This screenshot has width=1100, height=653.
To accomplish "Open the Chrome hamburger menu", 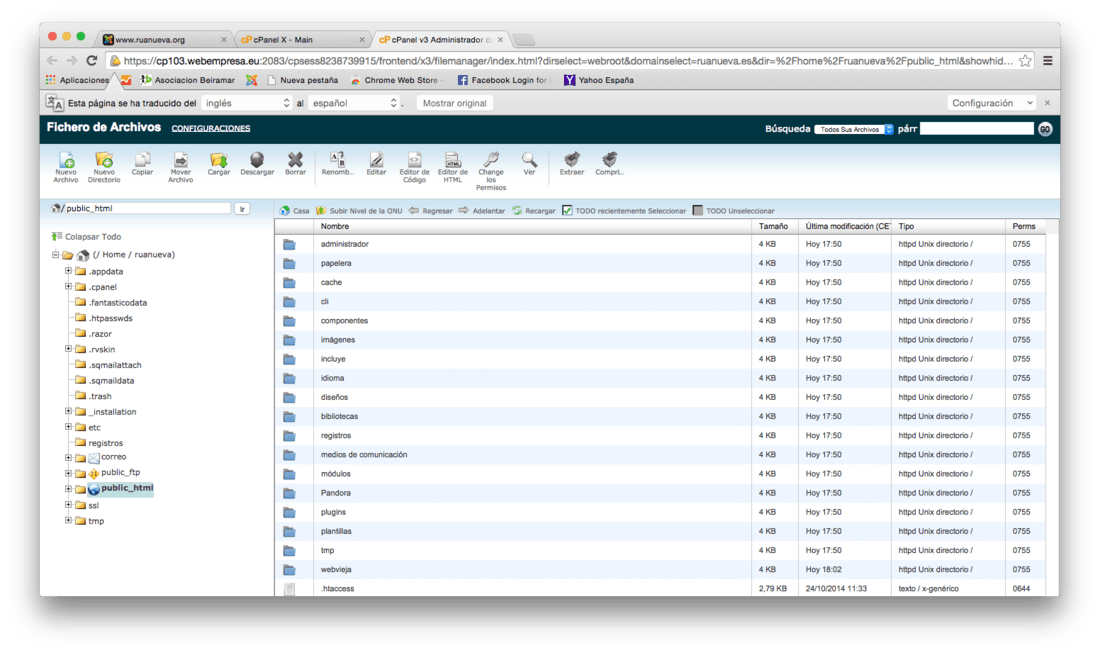I will (x=1047, y=61).
